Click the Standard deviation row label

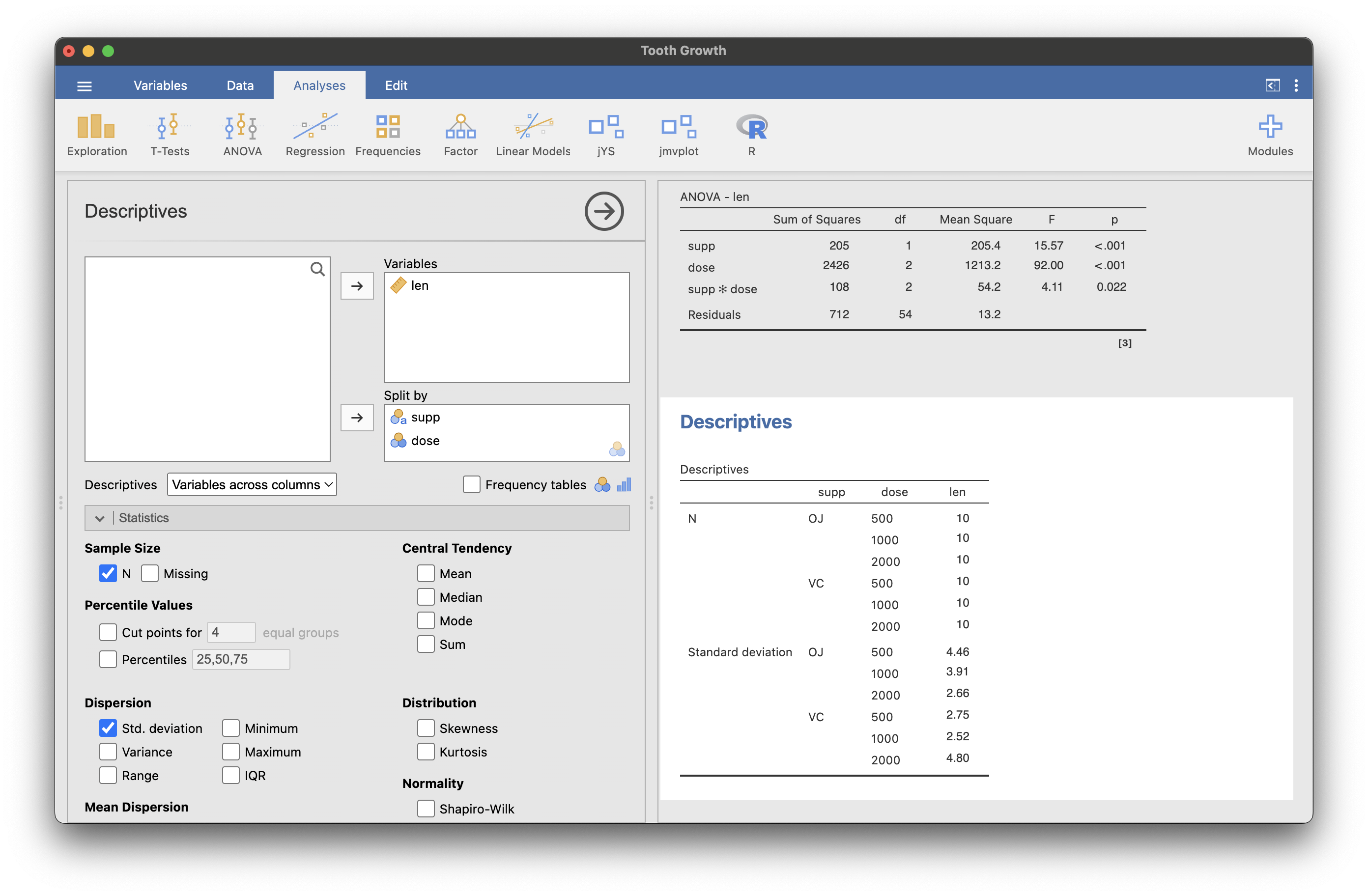point(740,652)
